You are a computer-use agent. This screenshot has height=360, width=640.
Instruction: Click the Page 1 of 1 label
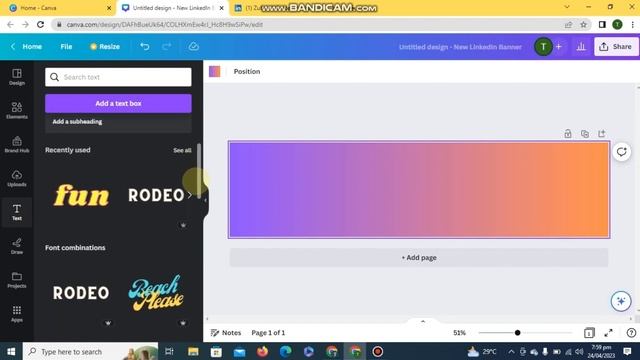[268, 333]
